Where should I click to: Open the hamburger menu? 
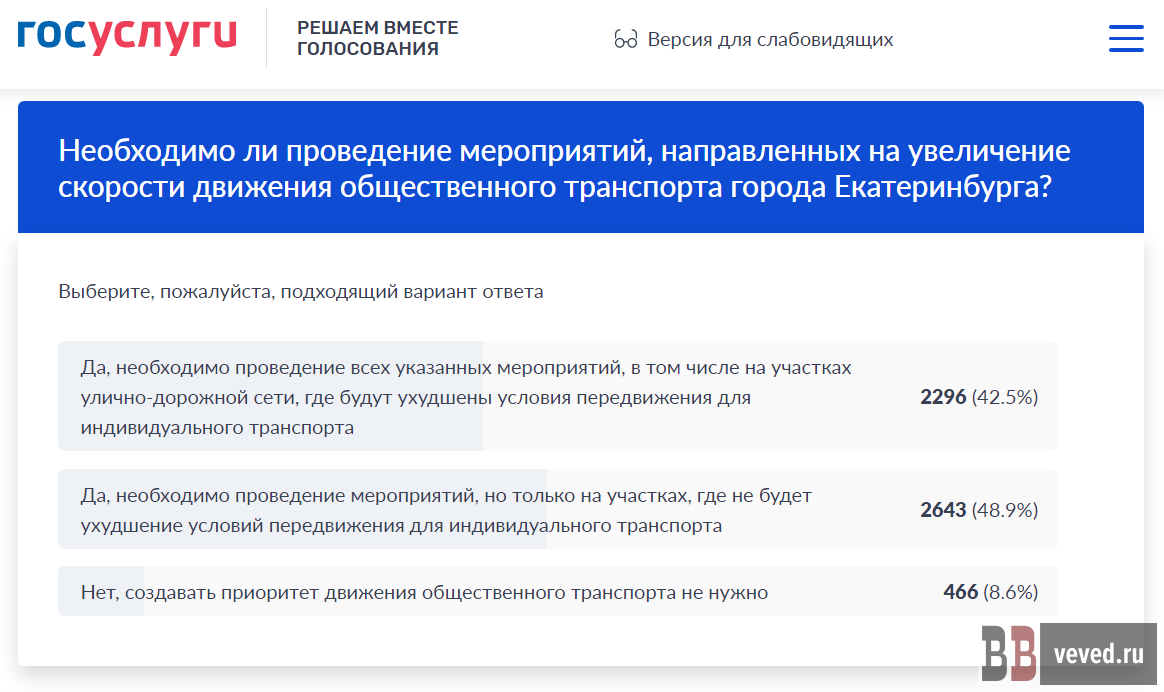click(1126, 38)
